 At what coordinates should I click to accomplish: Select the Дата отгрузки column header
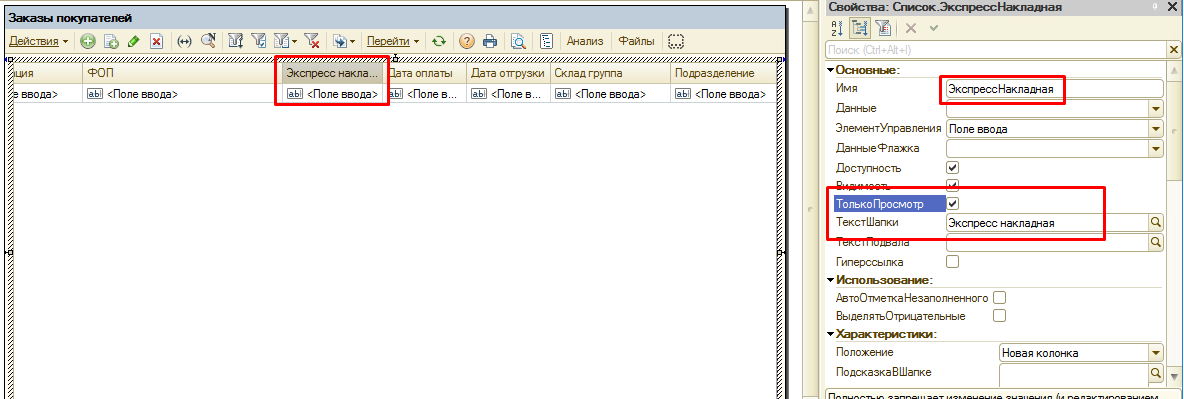(508, 73)
